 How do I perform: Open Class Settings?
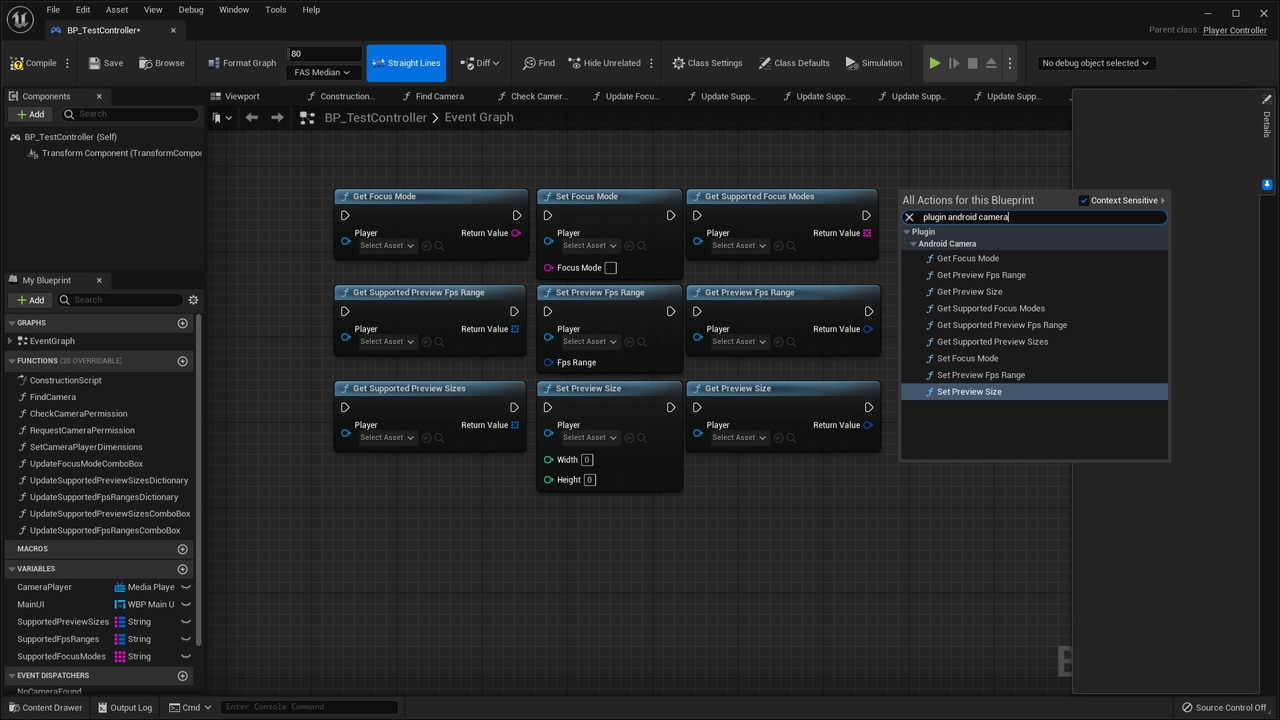click(x=707, y=63)
